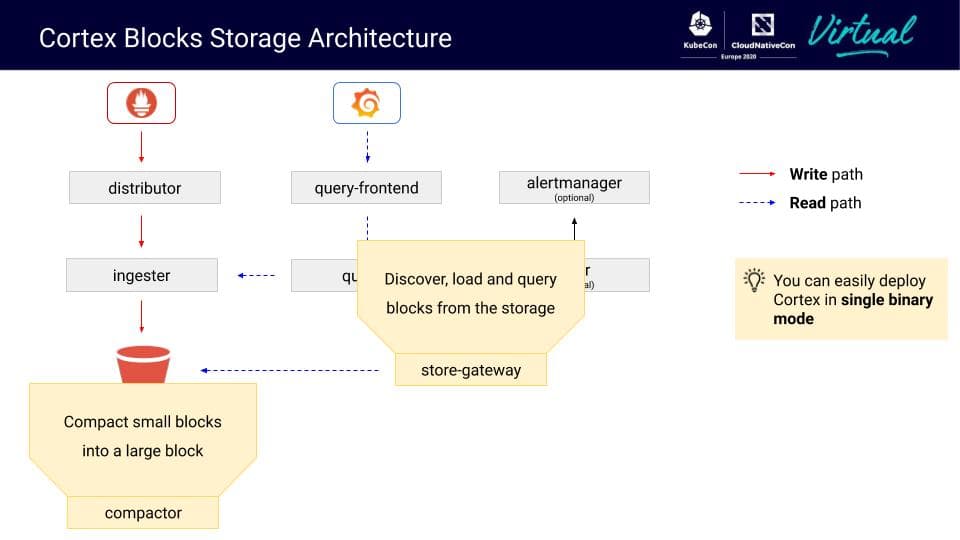Click the dashed Read path legend arrow

(x=757, y=202)
